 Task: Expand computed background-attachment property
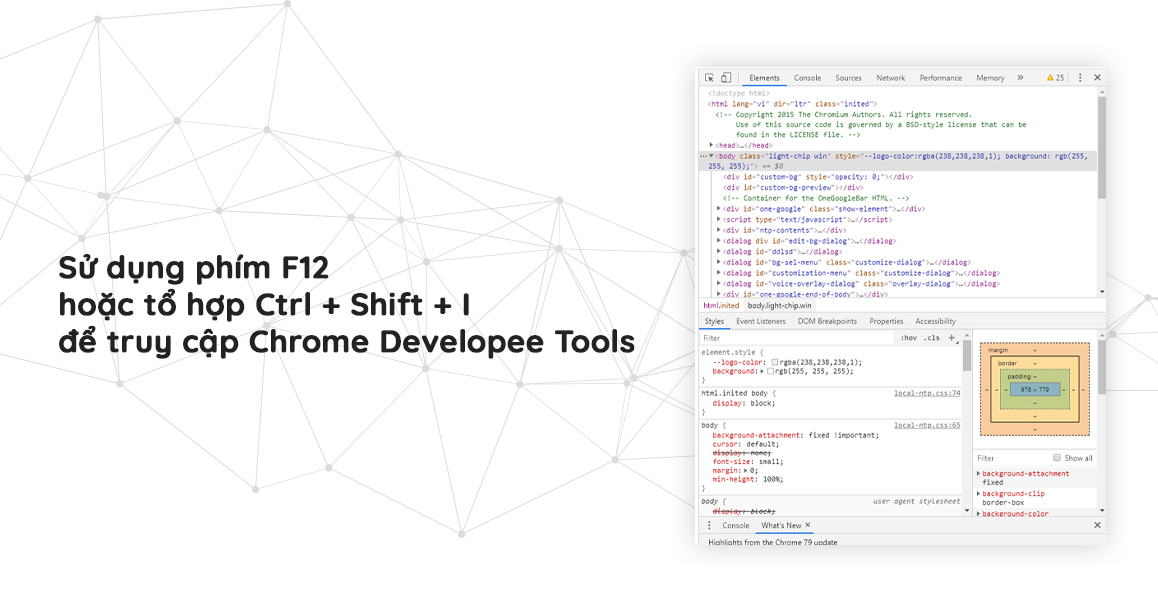[979, 474]
